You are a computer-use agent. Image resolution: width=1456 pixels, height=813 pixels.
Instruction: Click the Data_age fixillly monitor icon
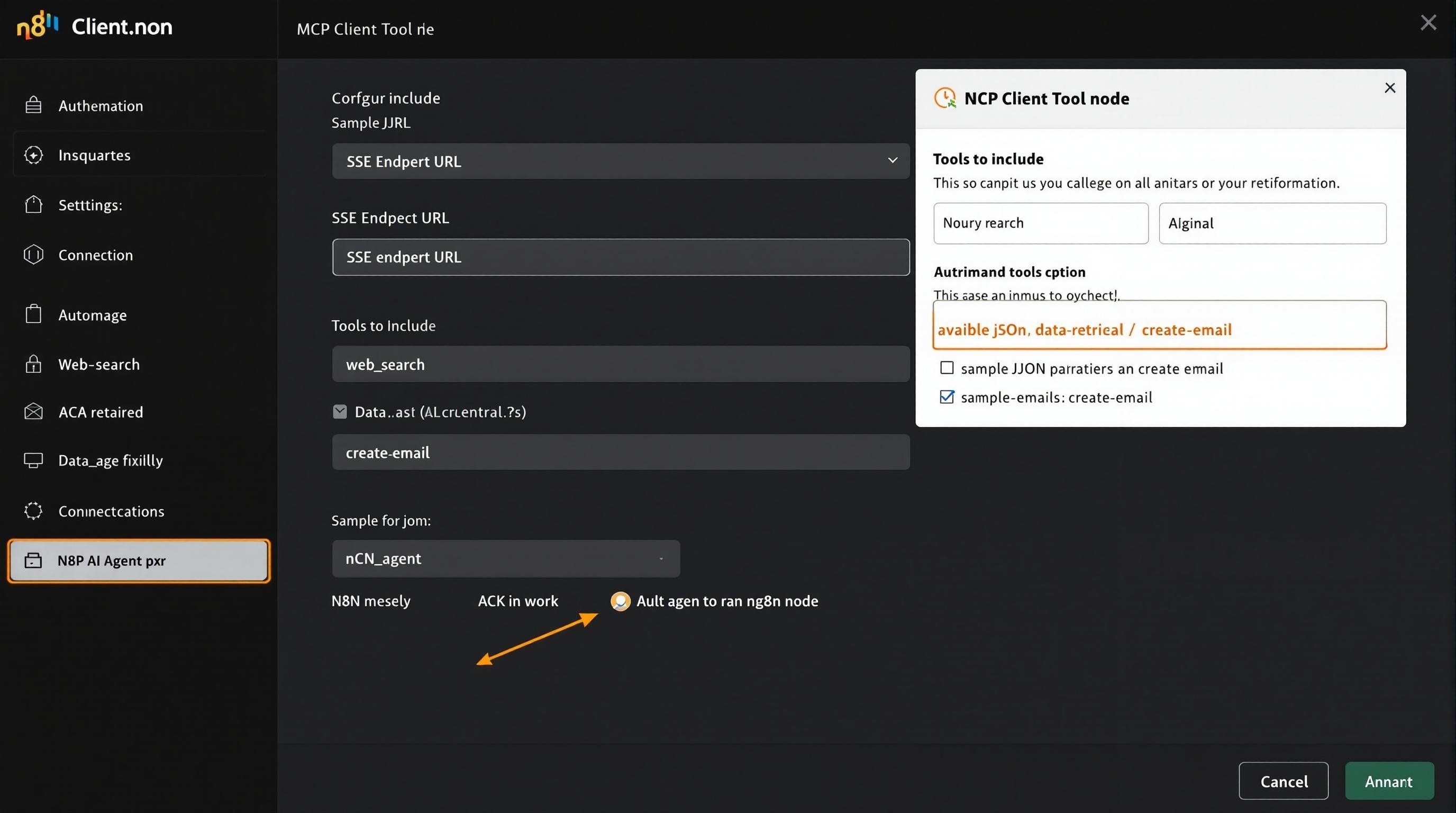click(33, 460)
